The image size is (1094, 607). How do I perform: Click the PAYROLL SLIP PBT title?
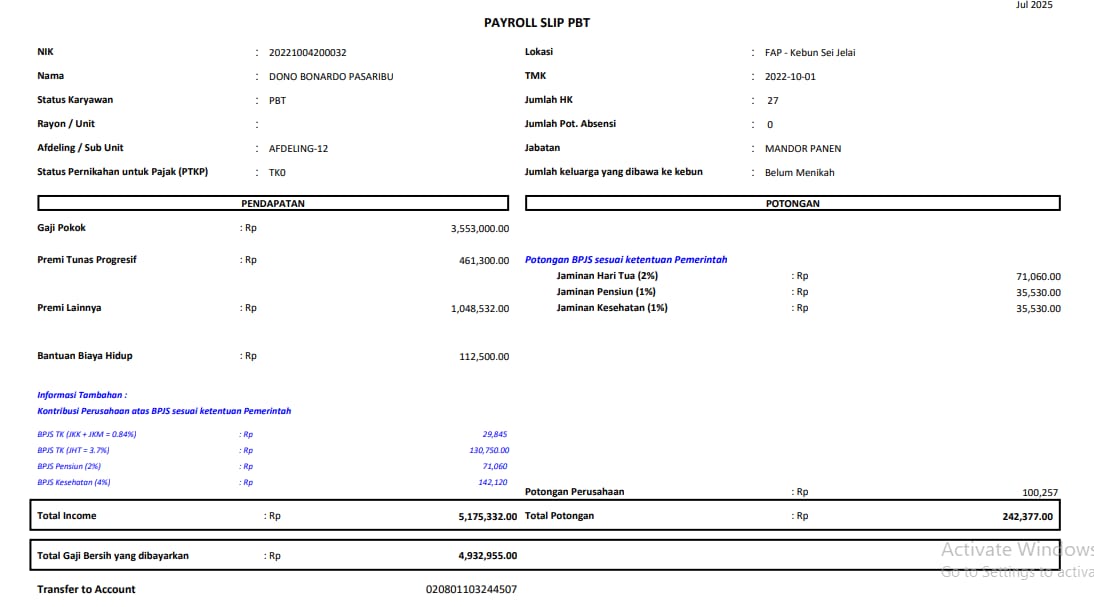pos(536,22)
